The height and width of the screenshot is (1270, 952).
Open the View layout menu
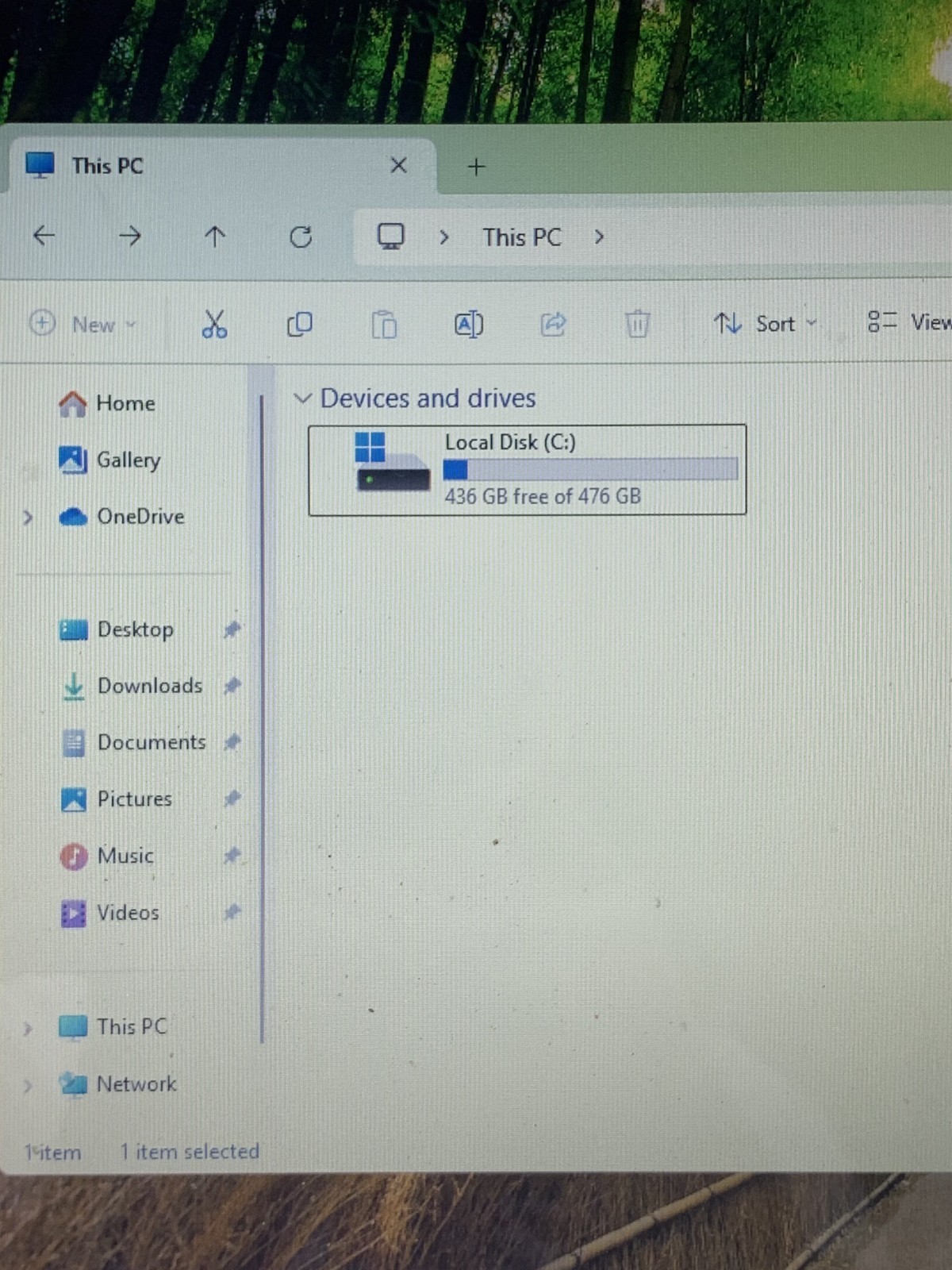pyautogui.click(x=908, y=322)
